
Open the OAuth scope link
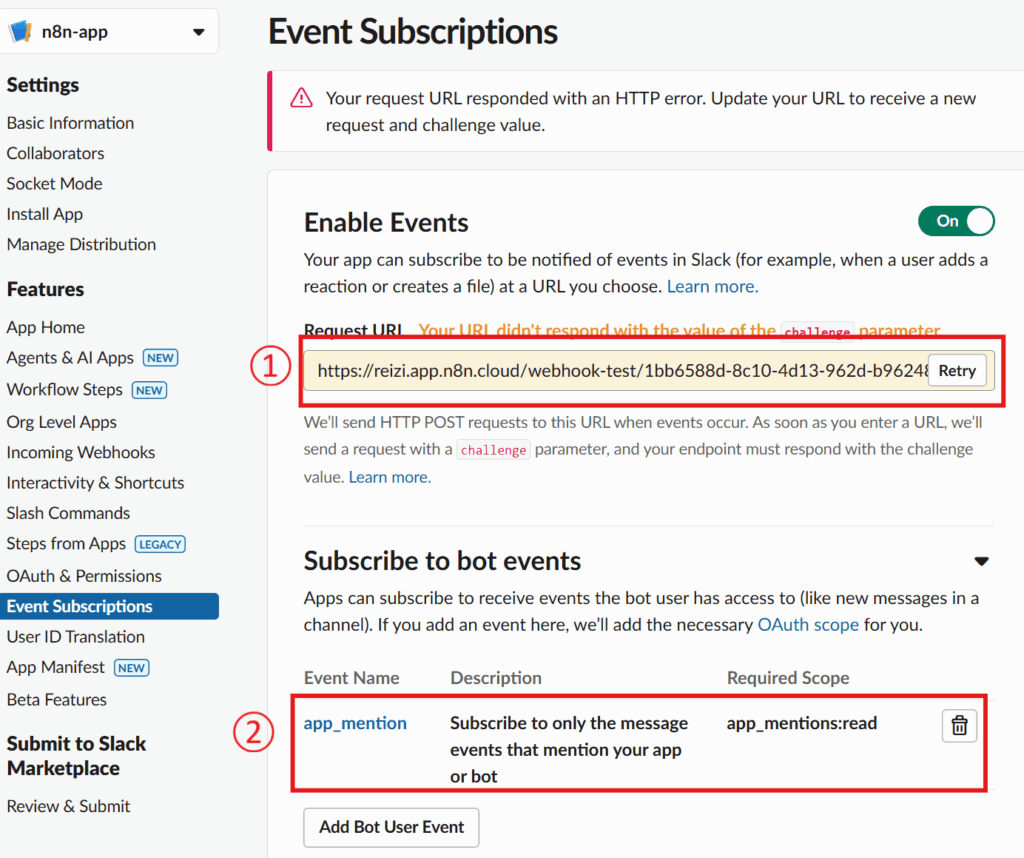(x=807, y=625)
